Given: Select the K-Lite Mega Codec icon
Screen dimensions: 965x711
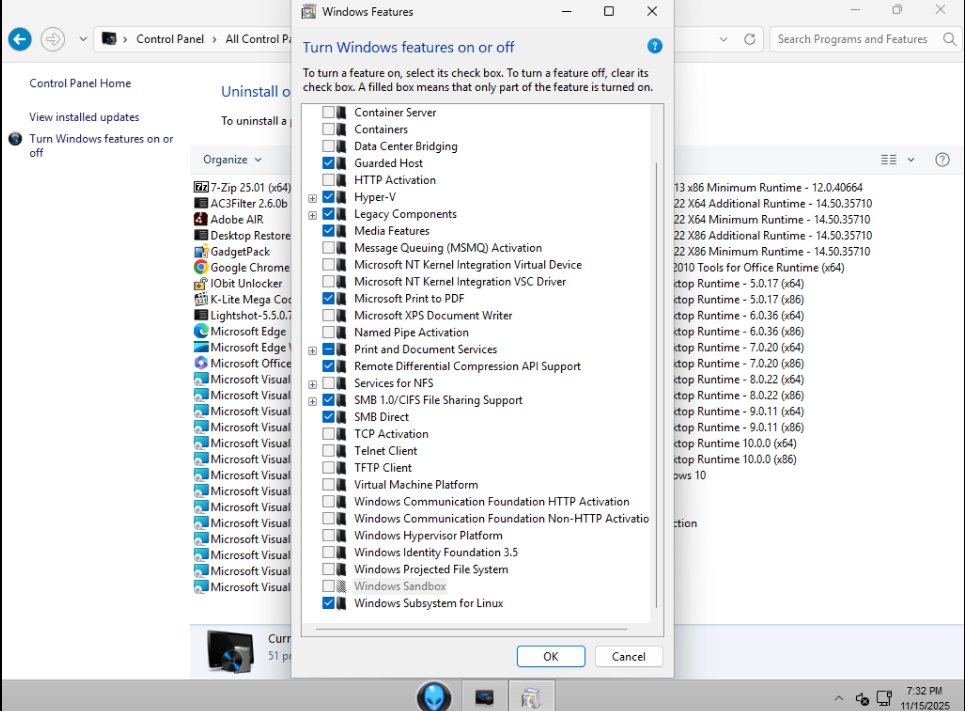Looking at the screenshot, I should pyautogui.click(x=201, y=299).
